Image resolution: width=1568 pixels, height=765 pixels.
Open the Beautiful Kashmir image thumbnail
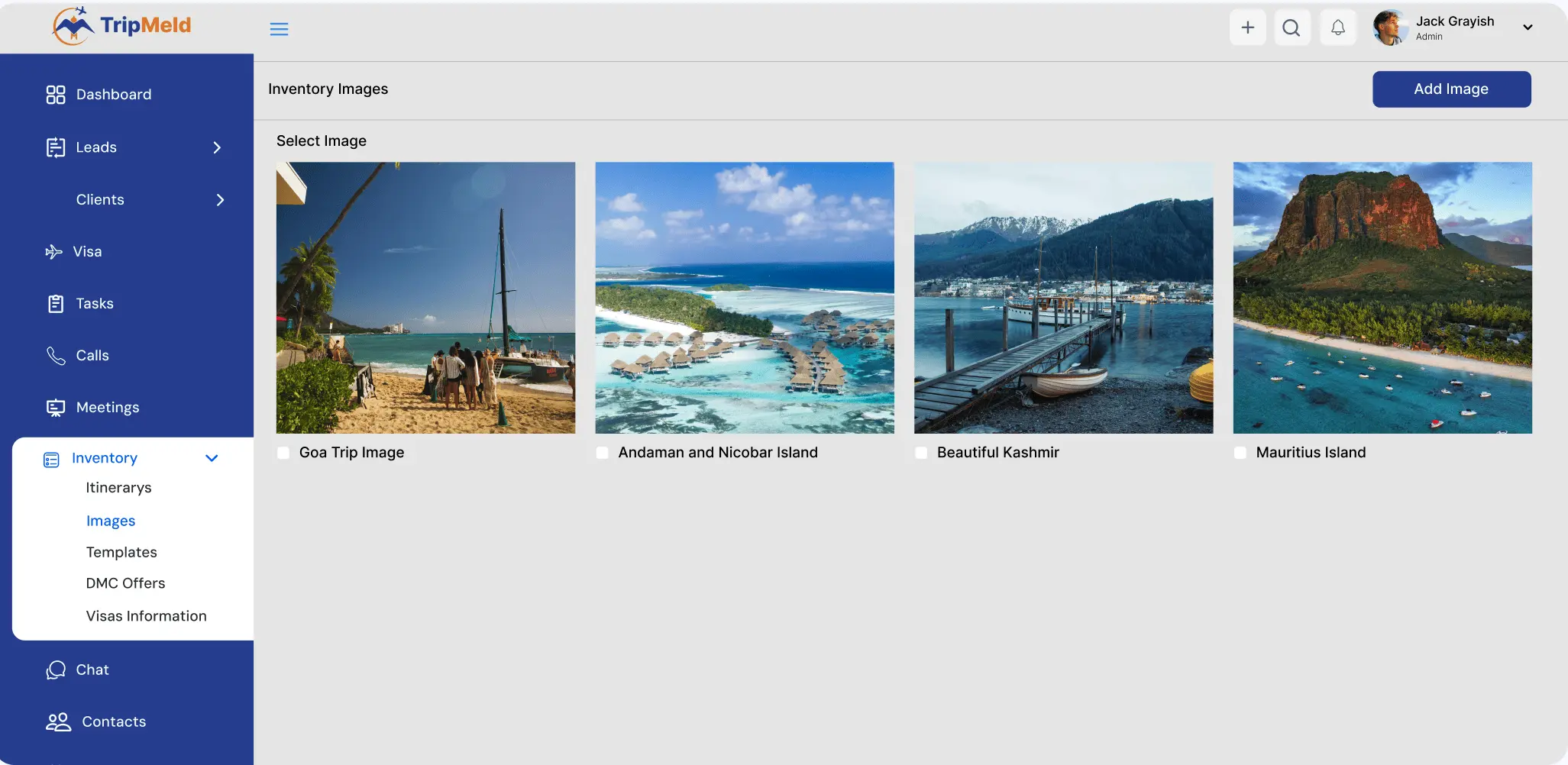1063,298
